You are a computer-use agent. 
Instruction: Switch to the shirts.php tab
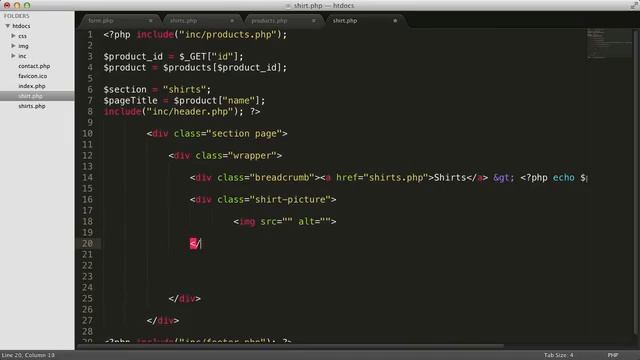(x=184, y=20)
